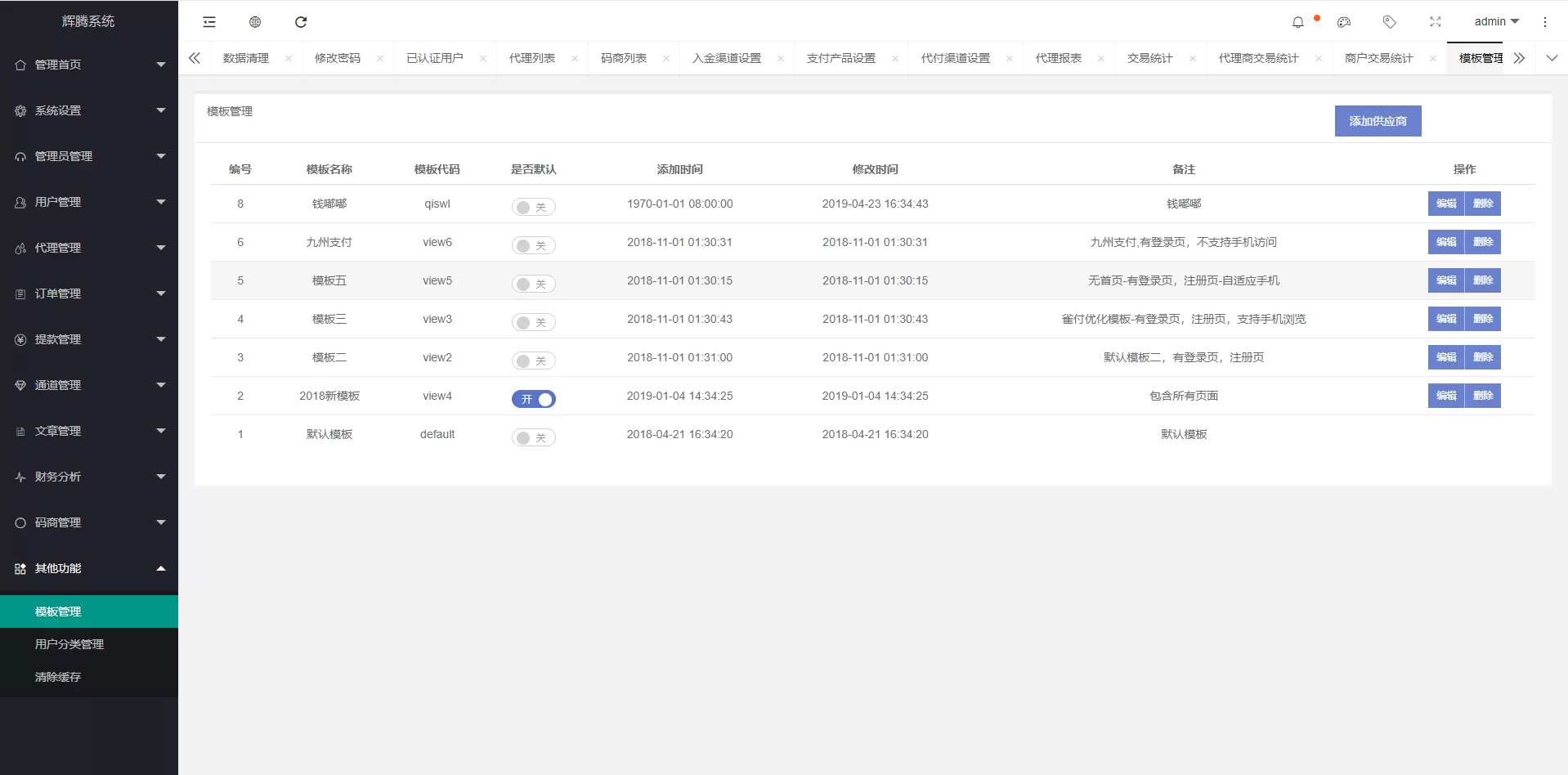
Task: Turn off default for 2018新模板
Action: click(533, 399)
